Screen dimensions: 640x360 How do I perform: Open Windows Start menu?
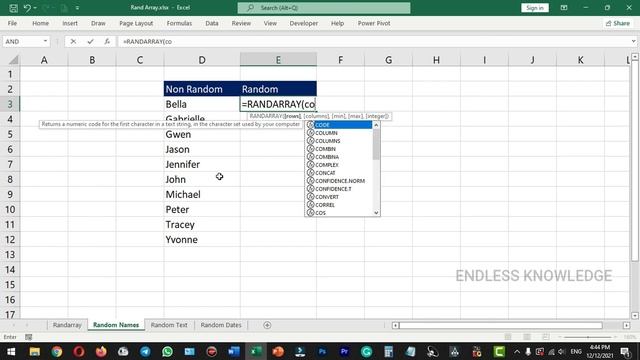click(x=11, y=351)
